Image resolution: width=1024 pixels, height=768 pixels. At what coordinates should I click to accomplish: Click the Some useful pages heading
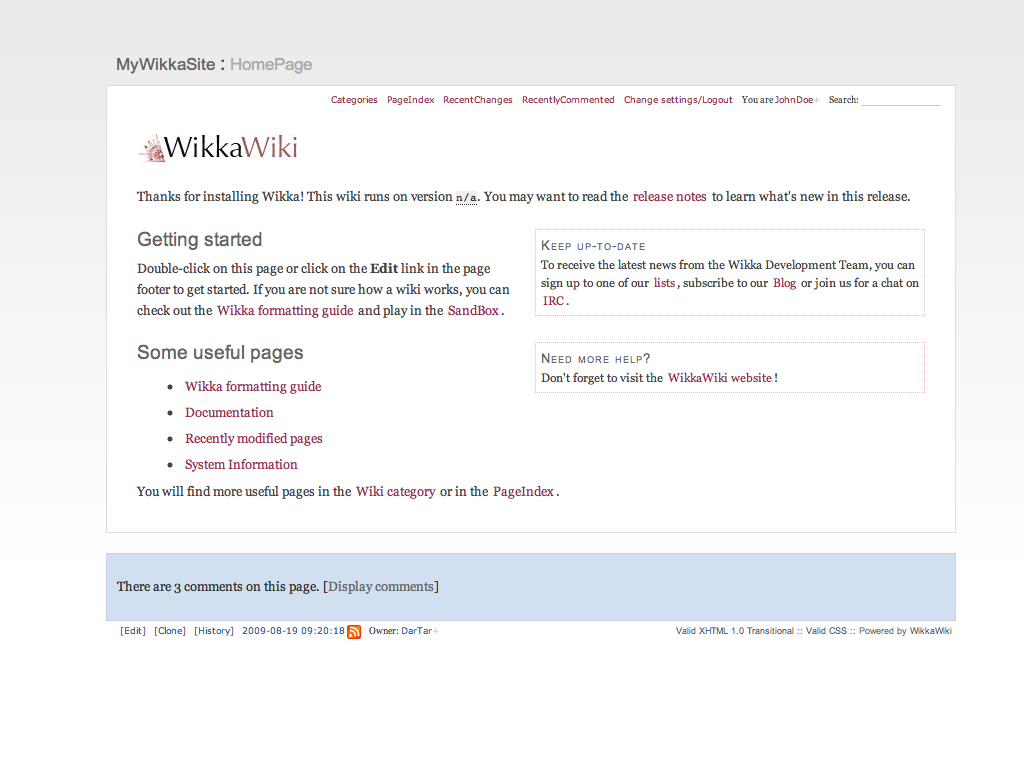(220, 353)
